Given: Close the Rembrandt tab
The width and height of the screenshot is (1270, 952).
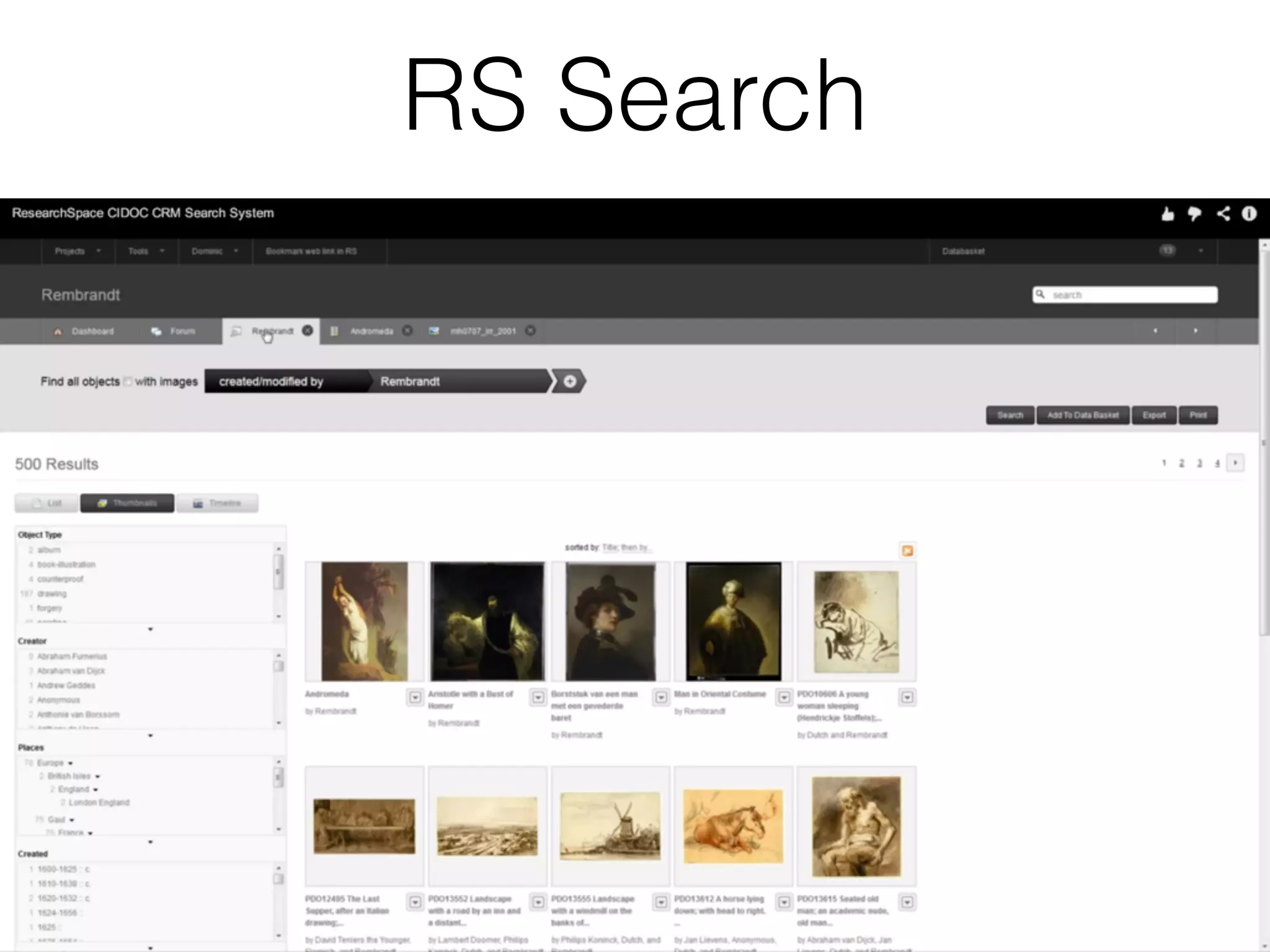Looking at the screenshot, I should click(307, 330).
